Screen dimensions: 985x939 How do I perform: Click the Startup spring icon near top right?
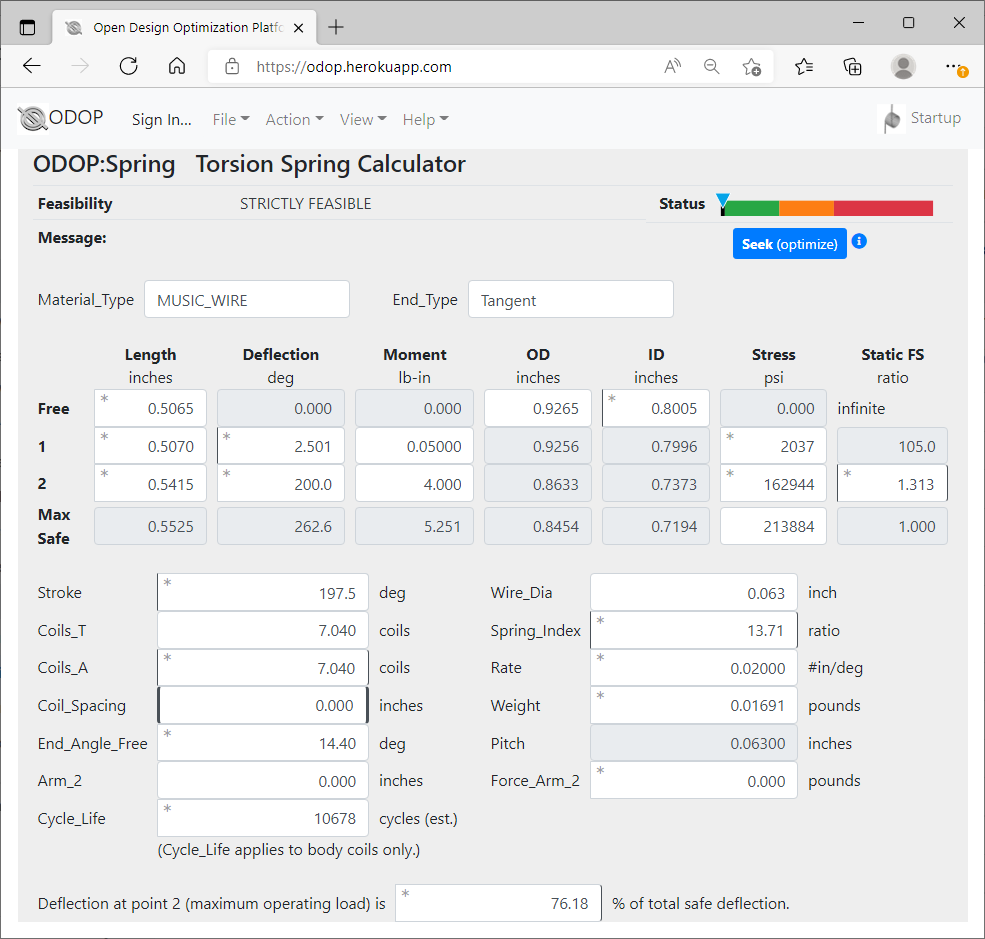tap(890, 117)
